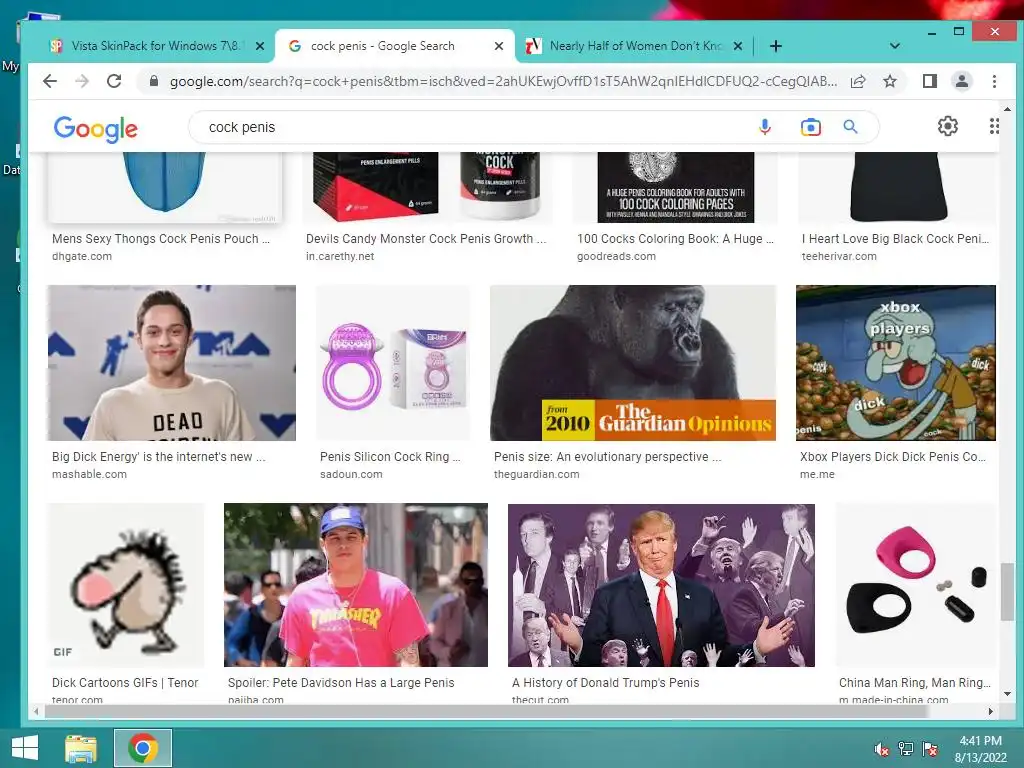1024x768 pixels.
Task: Click the vertical scrollbar thumb
Action: (1007, 592)
